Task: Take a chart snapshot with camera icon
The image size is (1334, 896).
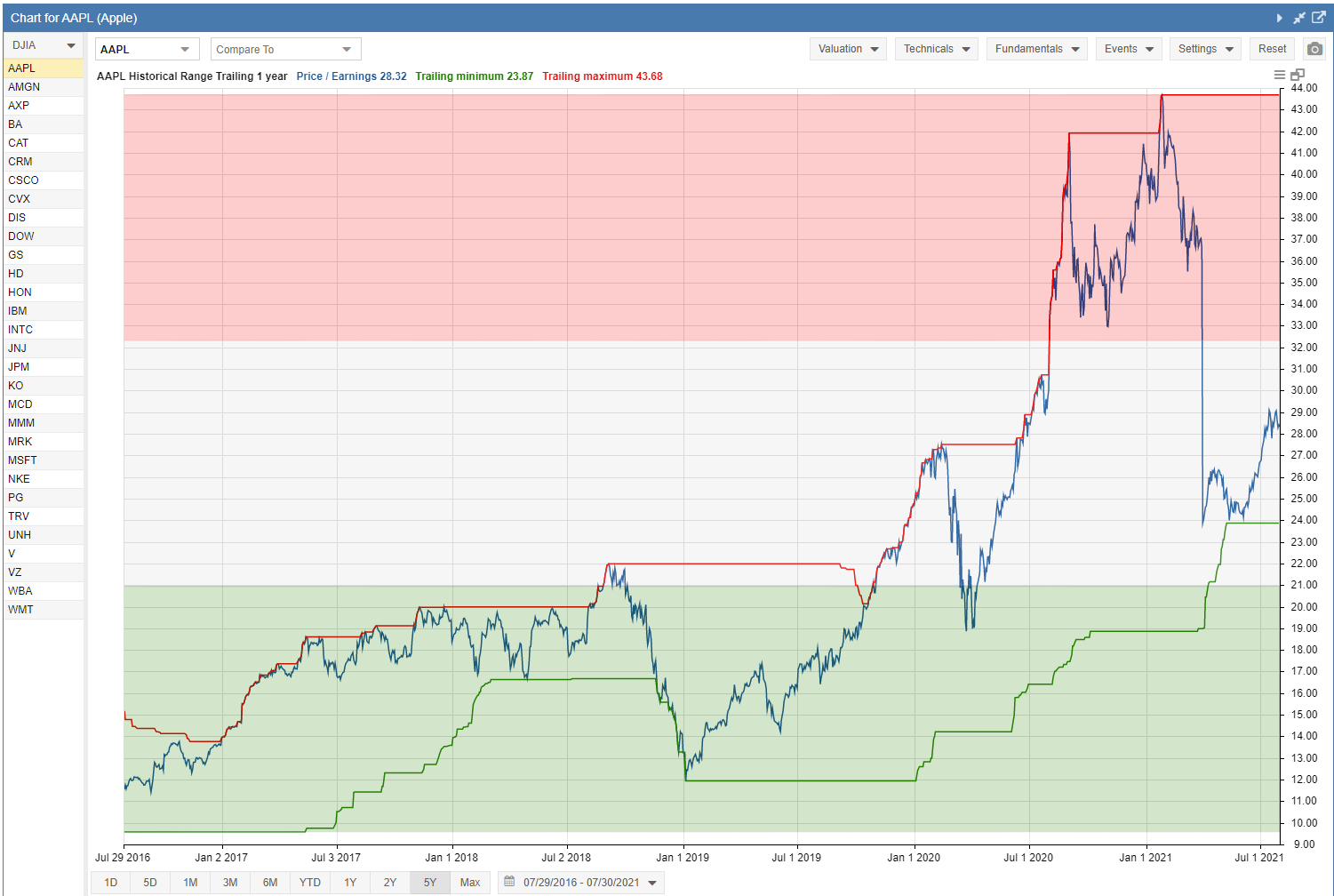Action: pyautogui.click(x=1314, y=49)
